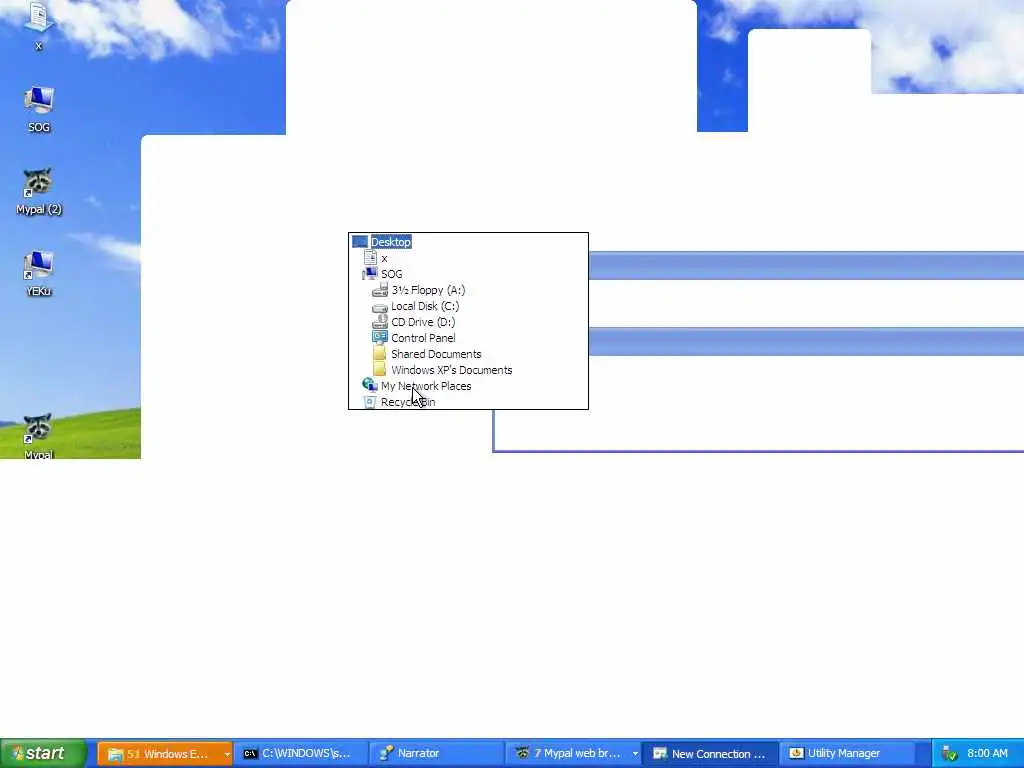Open the Start menu
Image resolution: width=1024 pixels, height=768 pixels.
point(43,753)
